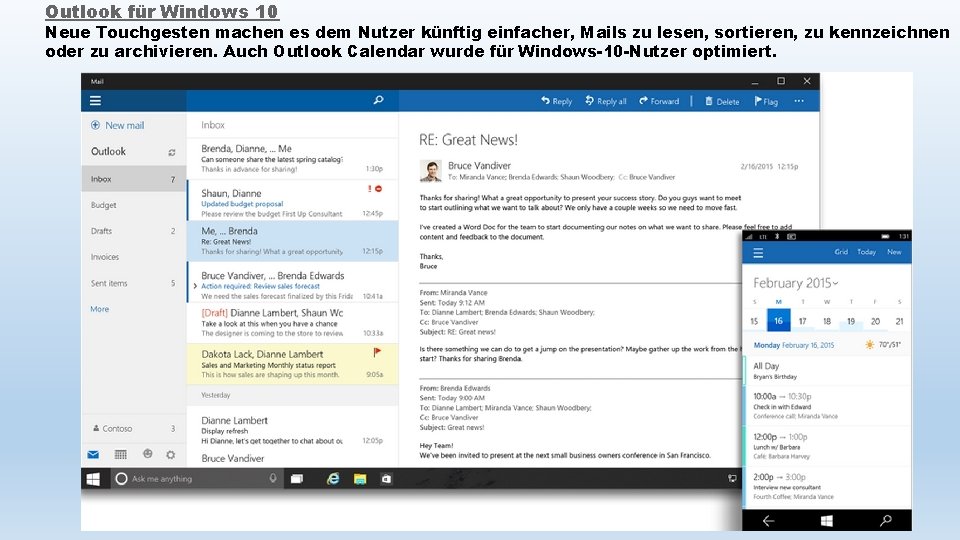960x540 pixels.
Task: Click the Windows Start button
Action: tap(93, 479)
